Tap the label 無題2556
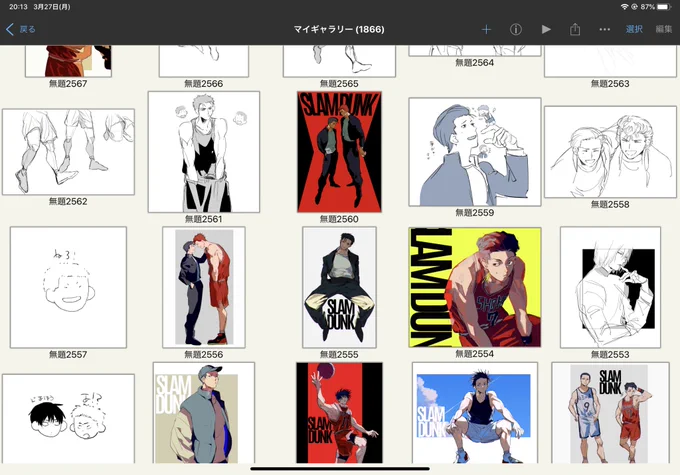This screenshot has height=475, width=680. [203, 354]
